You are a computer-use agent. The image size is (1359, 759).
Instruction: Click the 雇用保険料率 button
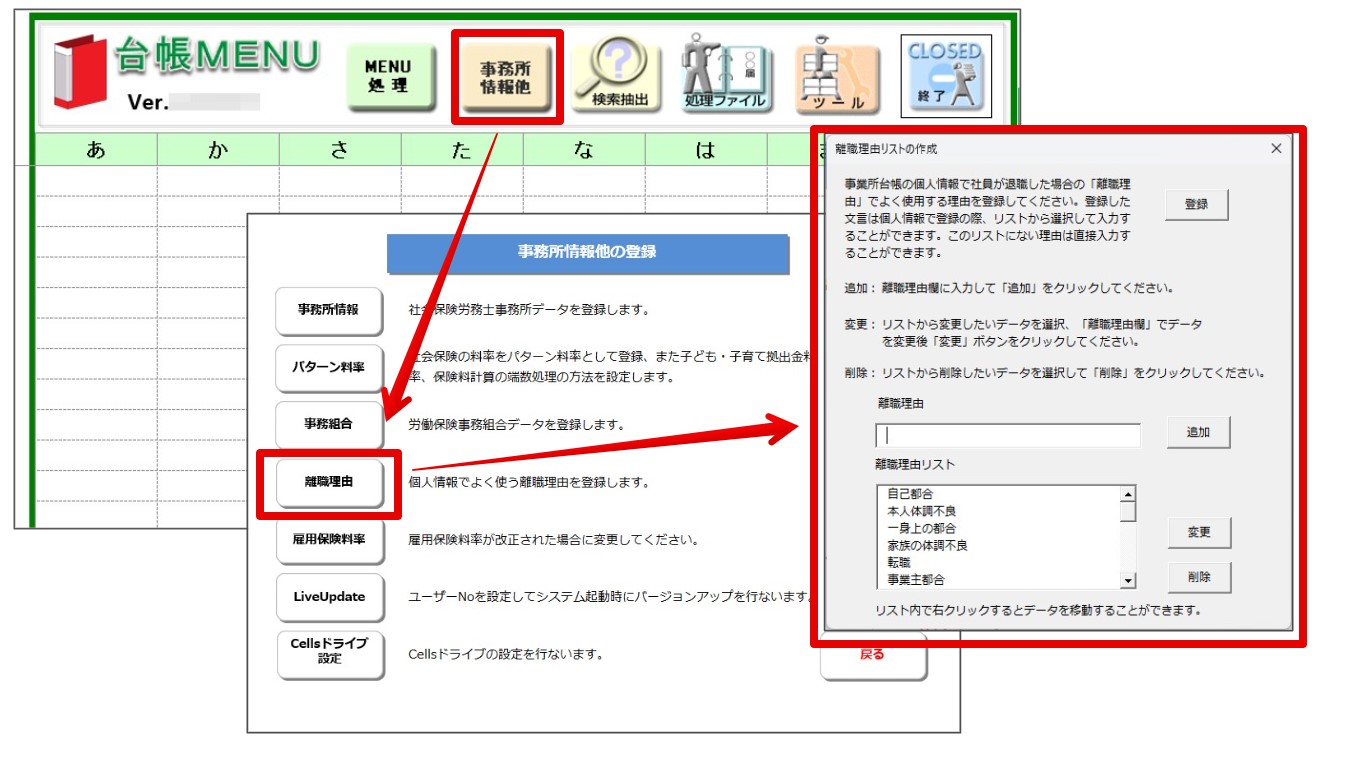pos(329,540)
